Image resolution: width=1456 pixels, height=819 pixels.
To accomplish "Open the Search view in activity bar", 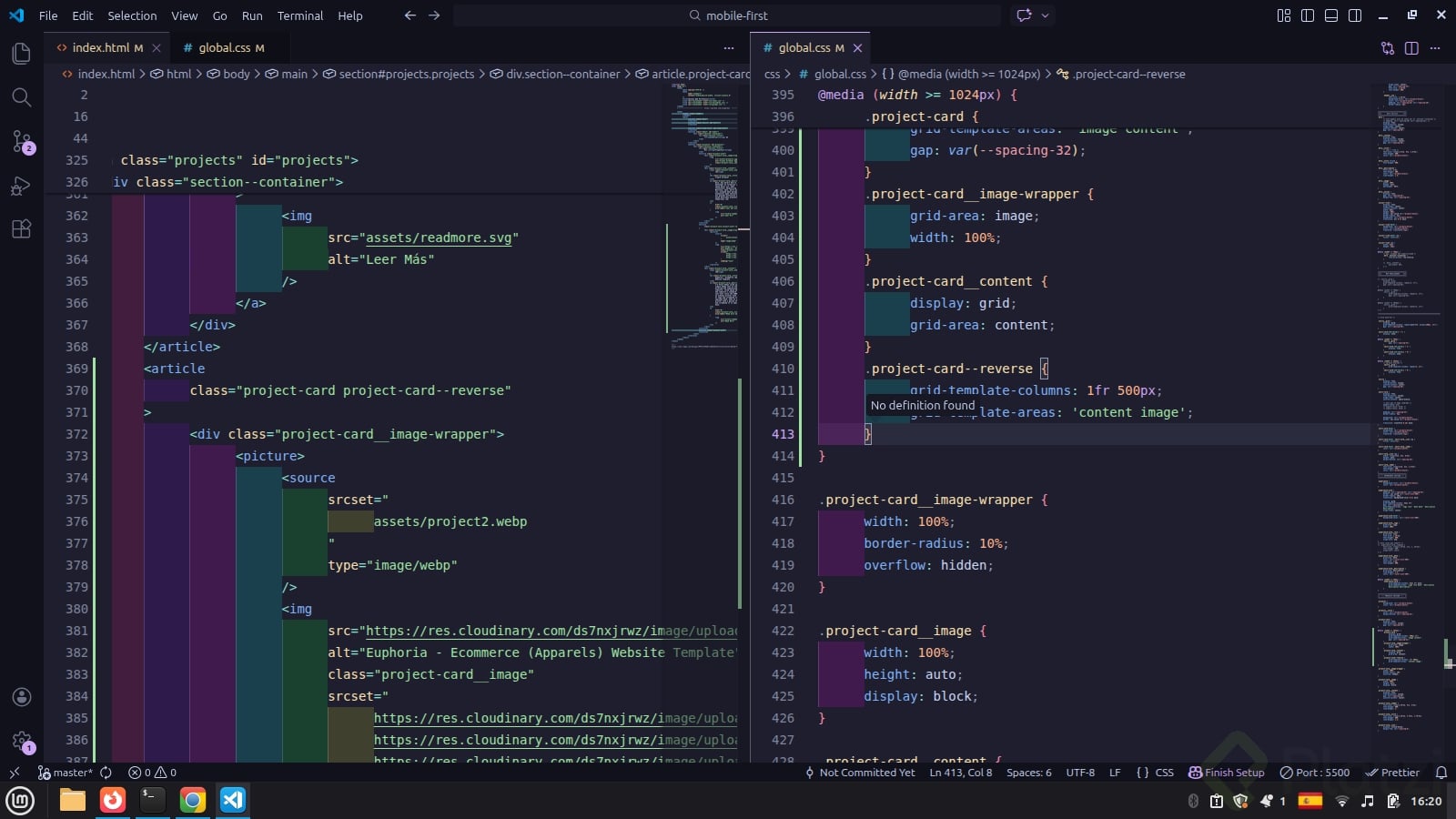I will (x=21, y=97).
